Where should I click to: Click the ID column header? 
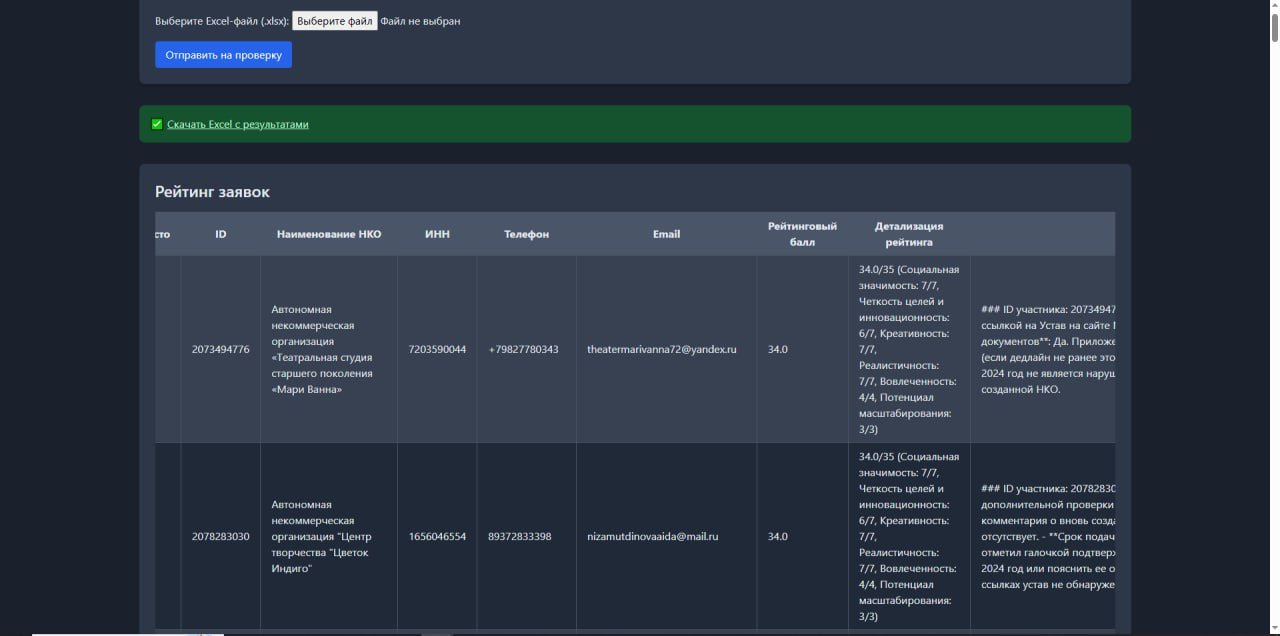point(220,234)
